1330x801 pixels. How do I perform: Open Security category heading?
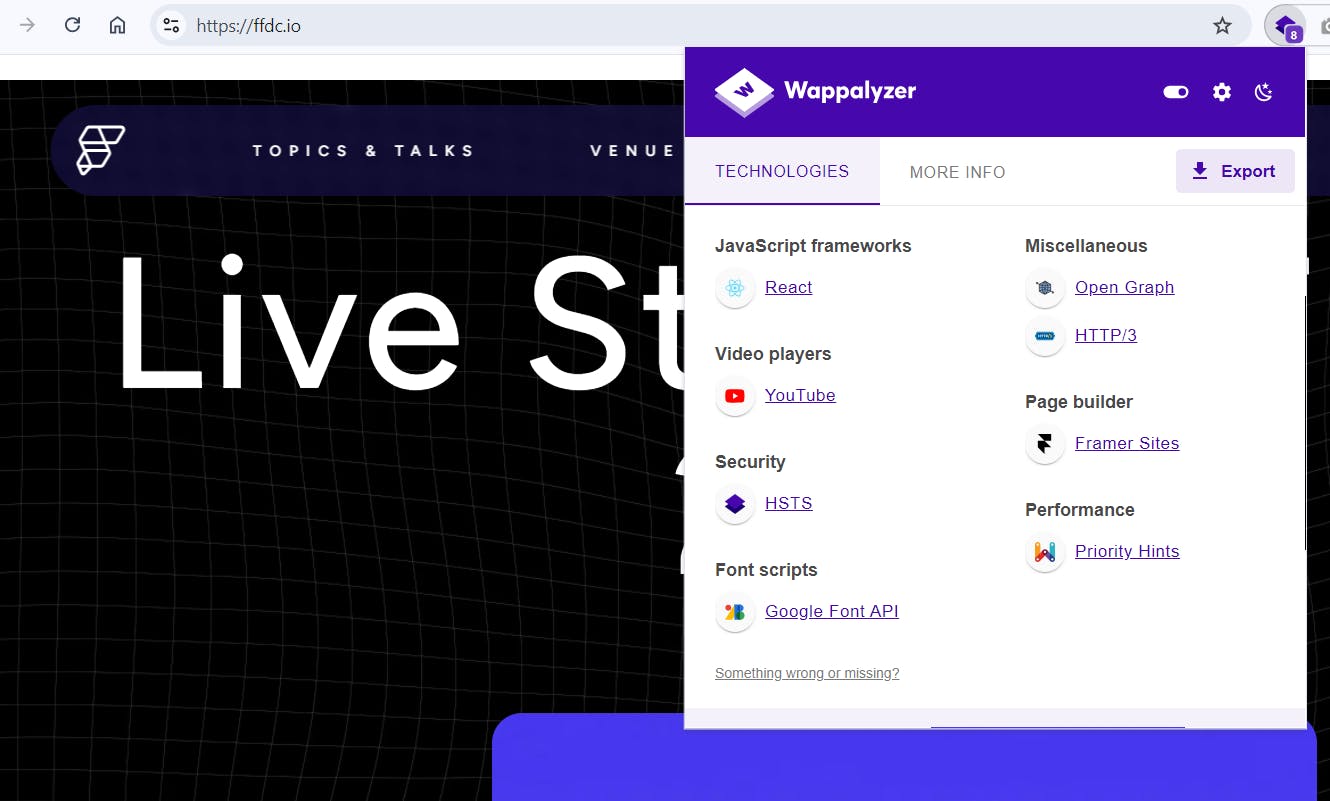tap(750, 462)
